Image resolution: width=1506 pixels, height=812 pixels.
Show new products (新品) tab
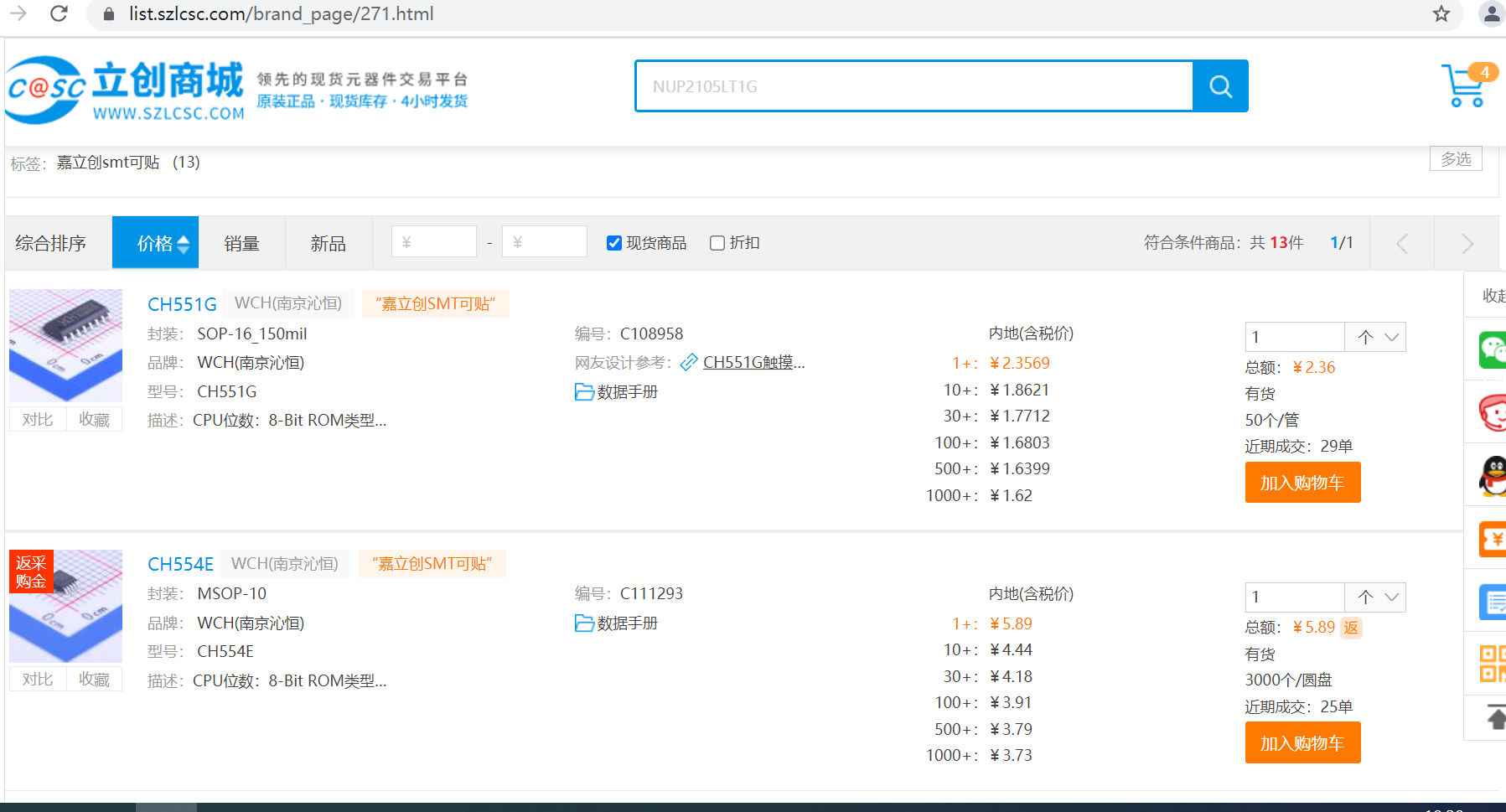pyautogui.click(x=328, y=243)
